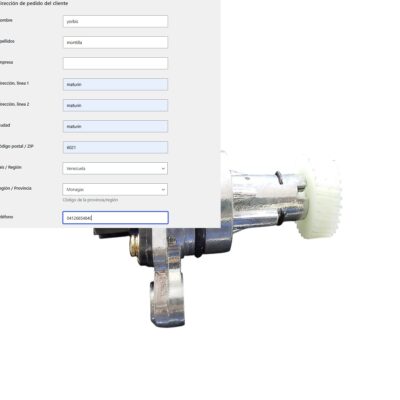
Task: Click the Código de la provincia/región hint
Action: tap(90, 200)
